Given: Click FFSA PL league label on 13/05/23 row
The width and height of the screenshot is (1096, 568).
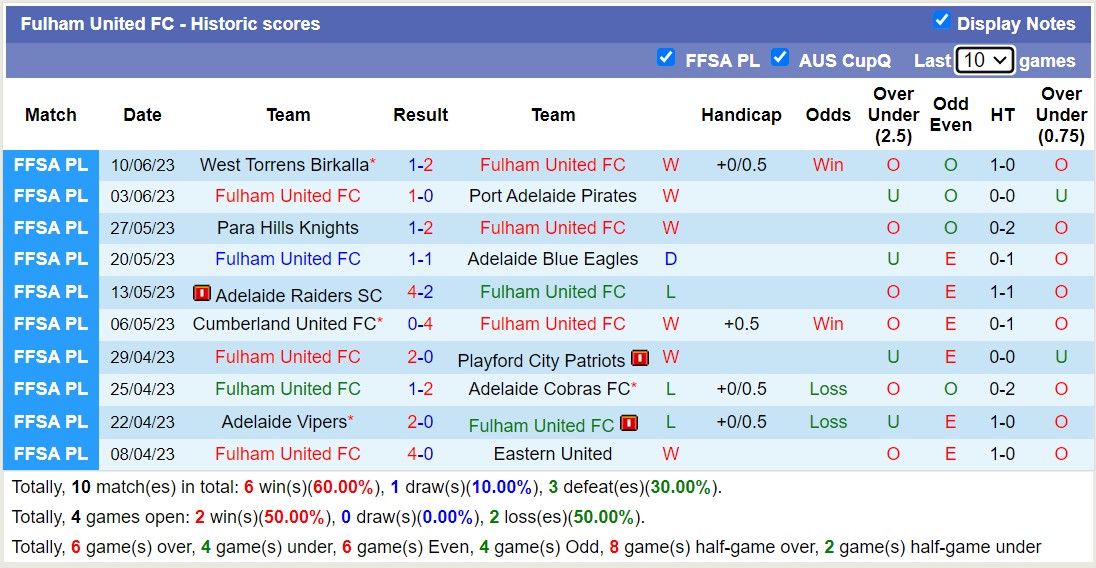Looking at the screenshot, I should 51,291.
